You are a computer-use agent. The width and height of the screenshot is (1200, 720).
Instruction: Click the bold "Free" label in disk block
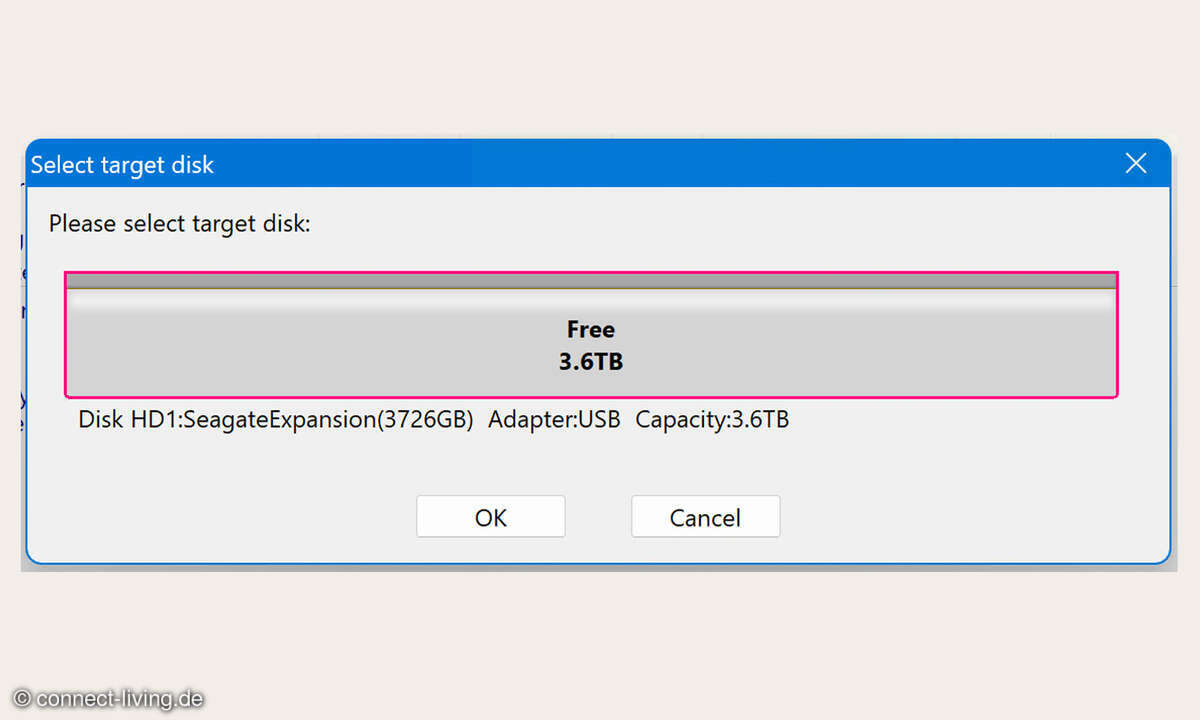(591, 329)
